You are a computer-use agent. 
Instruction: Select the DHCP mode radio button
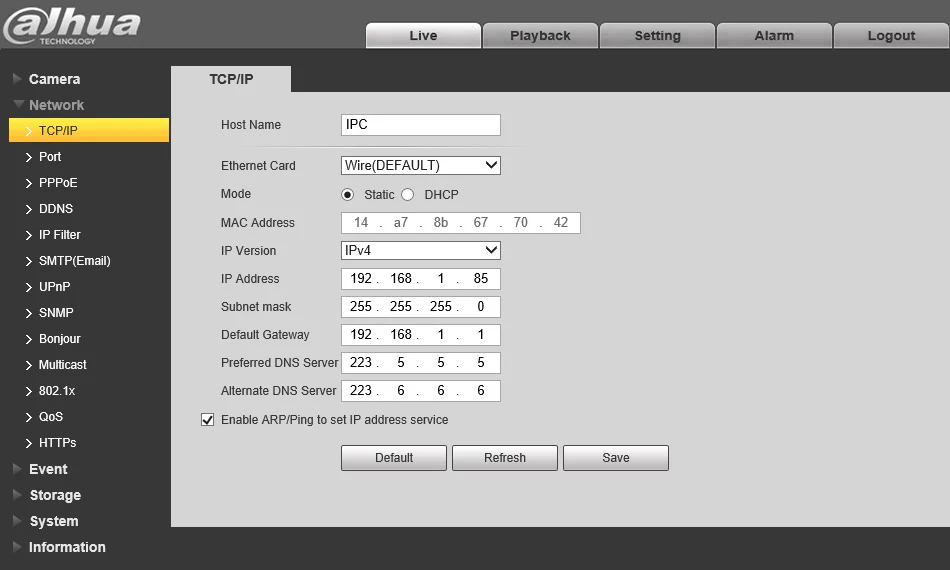pos(408,195)
